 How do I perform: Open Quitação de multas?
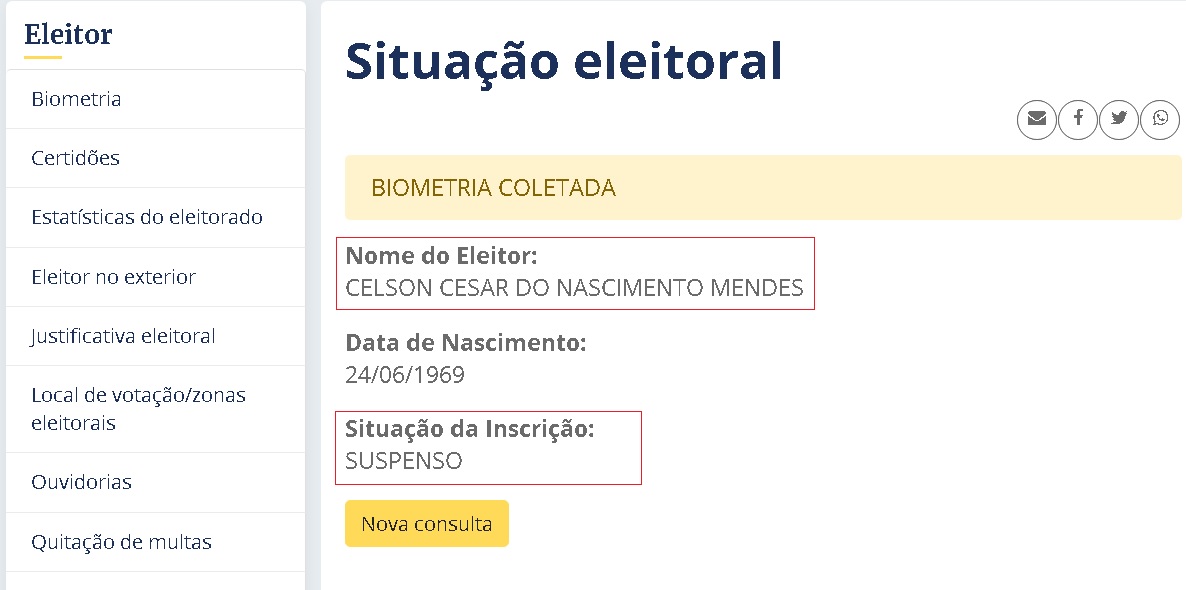pos(121,542)
